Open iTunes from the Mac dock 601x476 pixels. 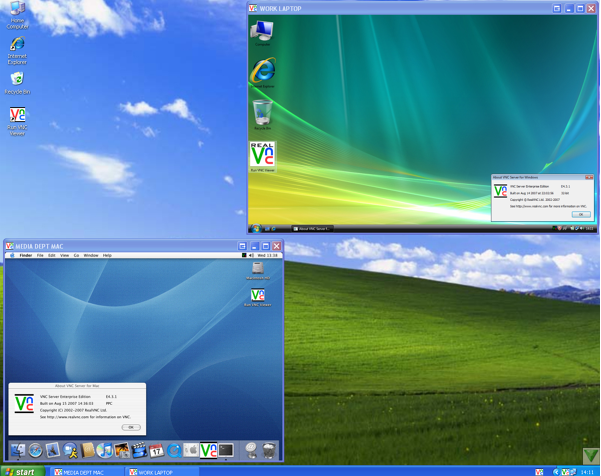pos(104,450)
